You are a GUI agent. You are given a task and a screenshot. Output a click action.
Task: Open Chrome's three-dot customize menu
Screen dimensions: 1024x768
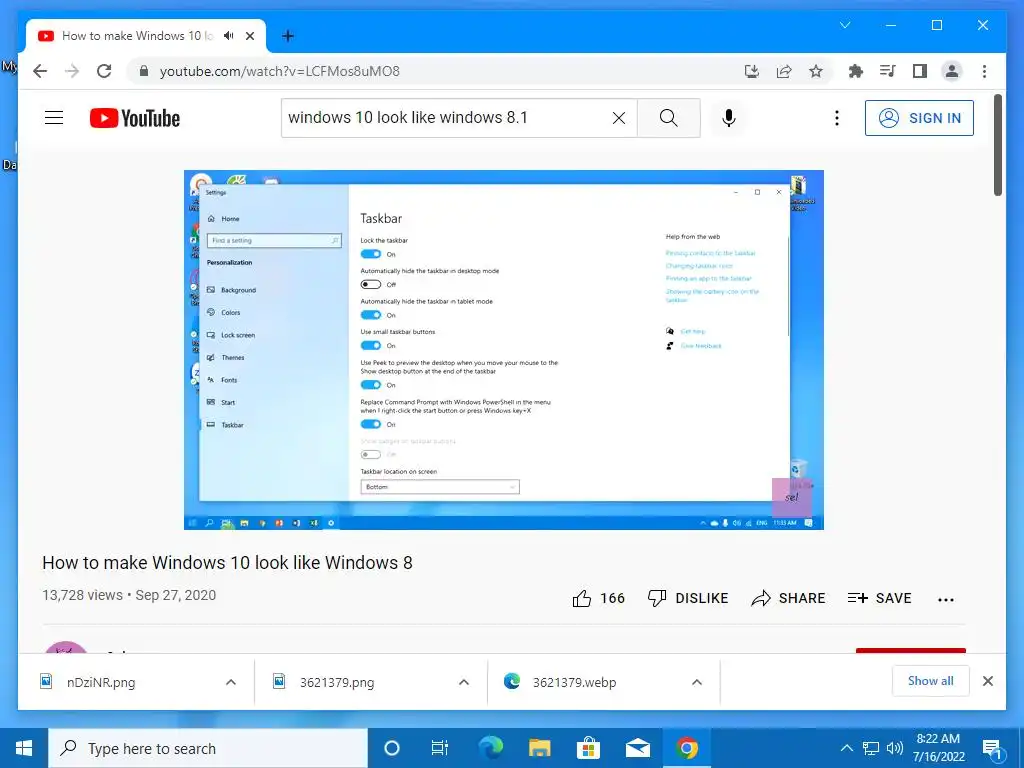(x=984, y=71)
